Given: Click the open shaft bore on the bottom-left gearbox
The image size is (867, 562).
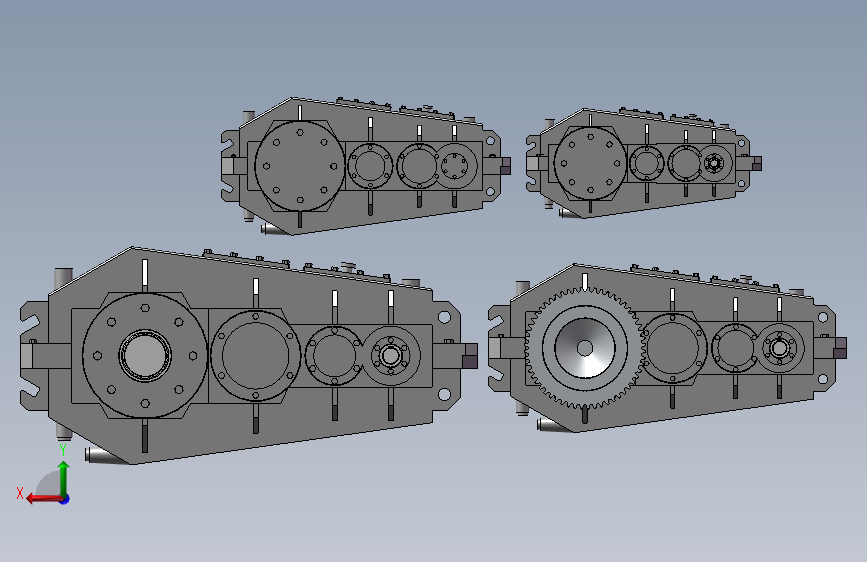Looking at the screenshot, I should (x=145, y=356).
